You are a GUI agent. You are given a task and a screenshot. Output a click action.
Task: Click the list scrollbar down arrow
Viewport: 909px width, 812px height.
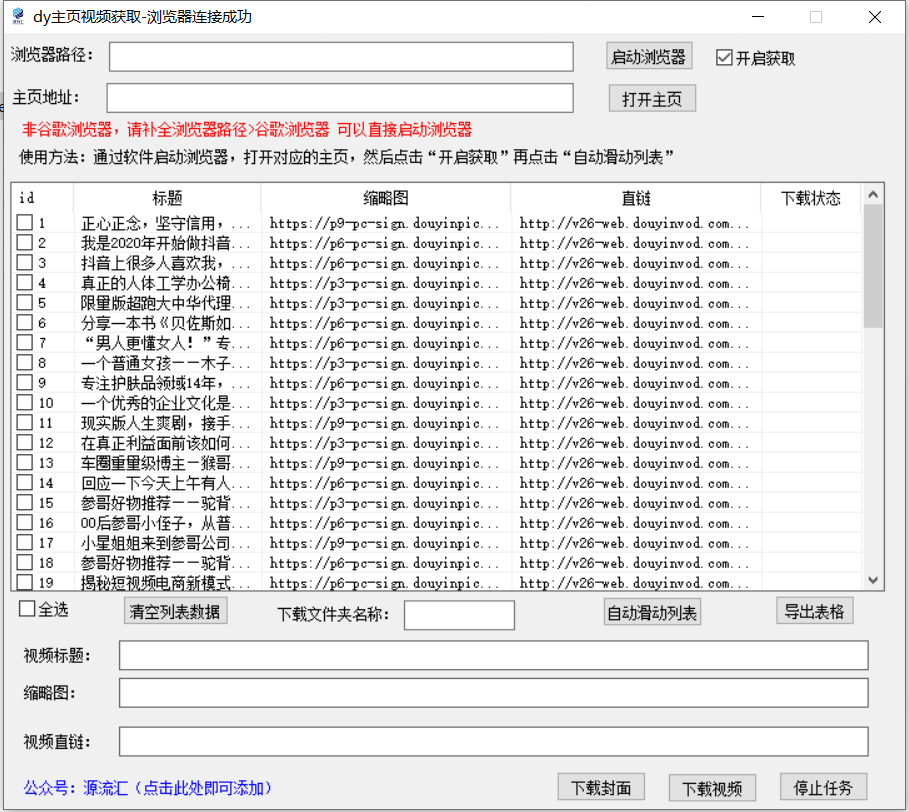tap(873, 580)
